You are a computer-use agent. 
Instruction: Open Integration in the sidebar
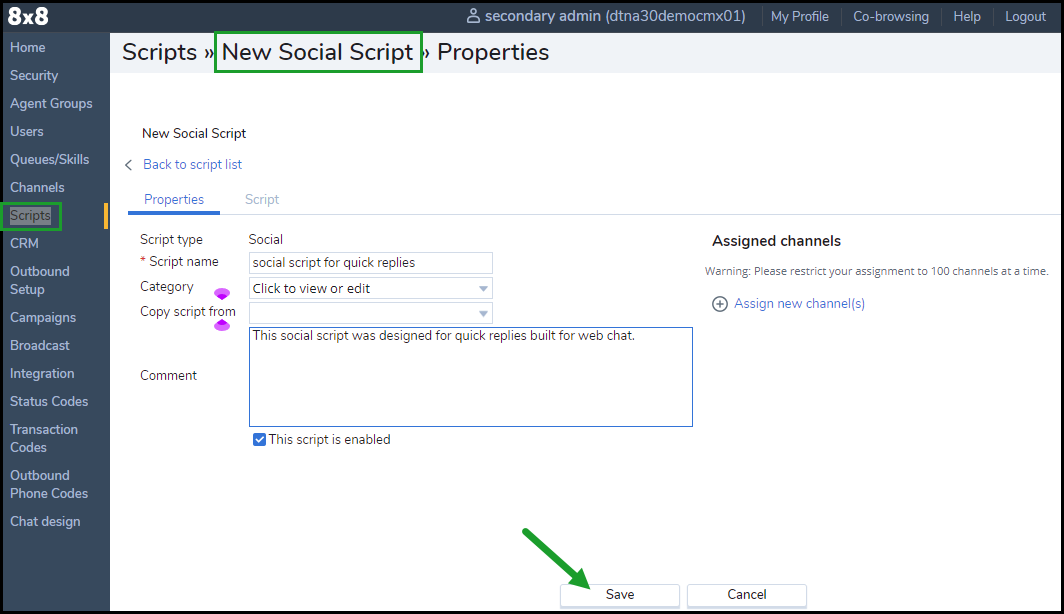42,374
